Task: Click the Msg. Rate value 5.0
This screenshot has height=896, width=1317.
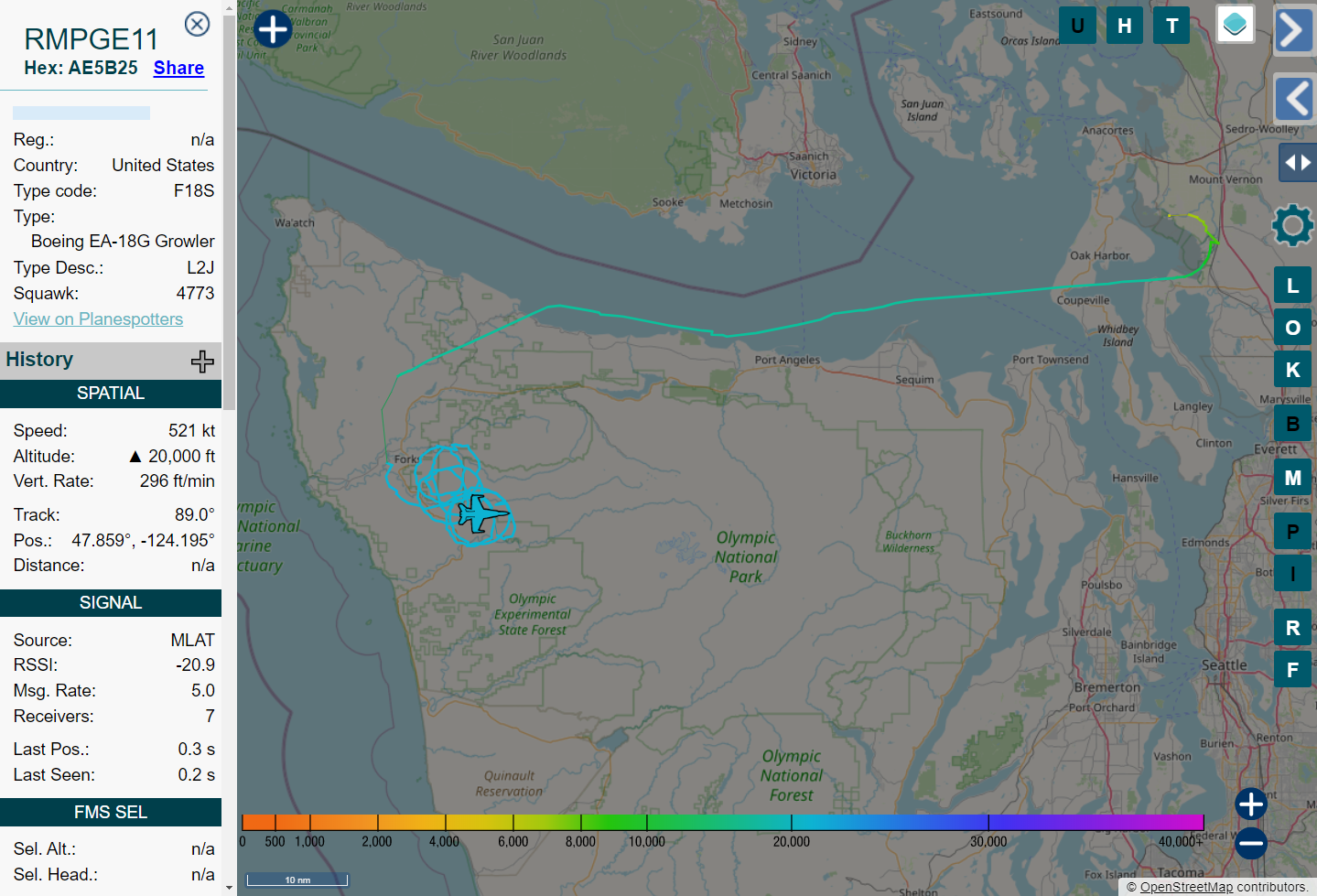Action: [x=203, y=691]
